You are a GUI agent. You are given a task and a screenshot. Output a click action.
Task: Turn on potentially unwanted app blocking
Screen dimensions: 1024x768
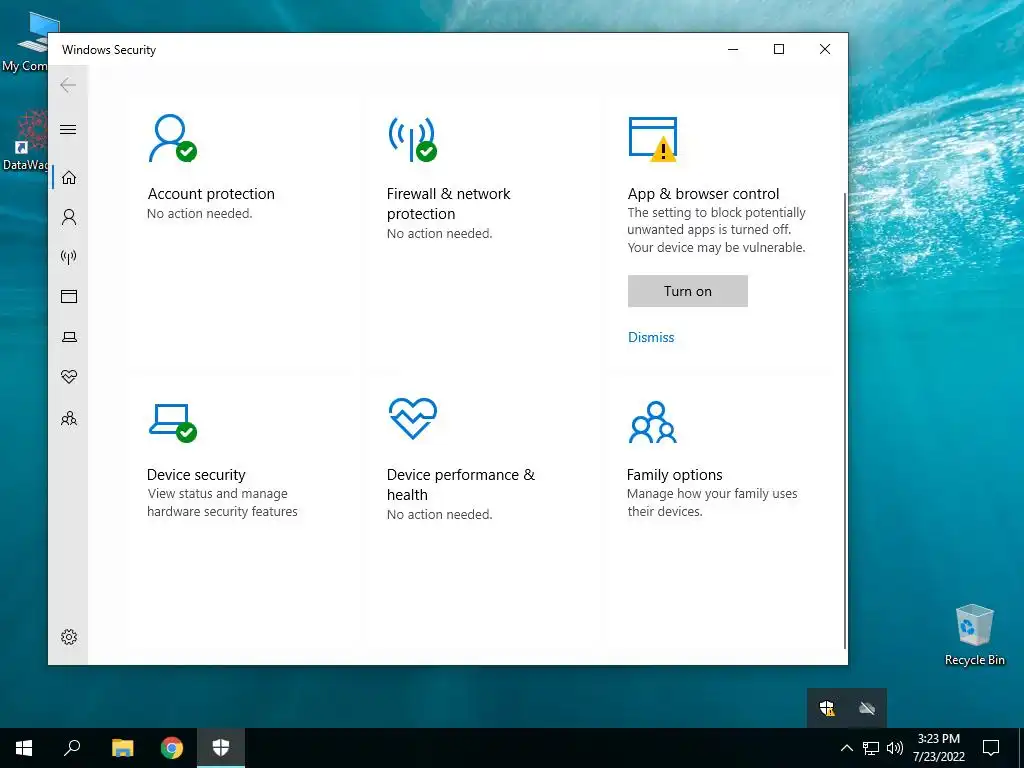[688, 291]
